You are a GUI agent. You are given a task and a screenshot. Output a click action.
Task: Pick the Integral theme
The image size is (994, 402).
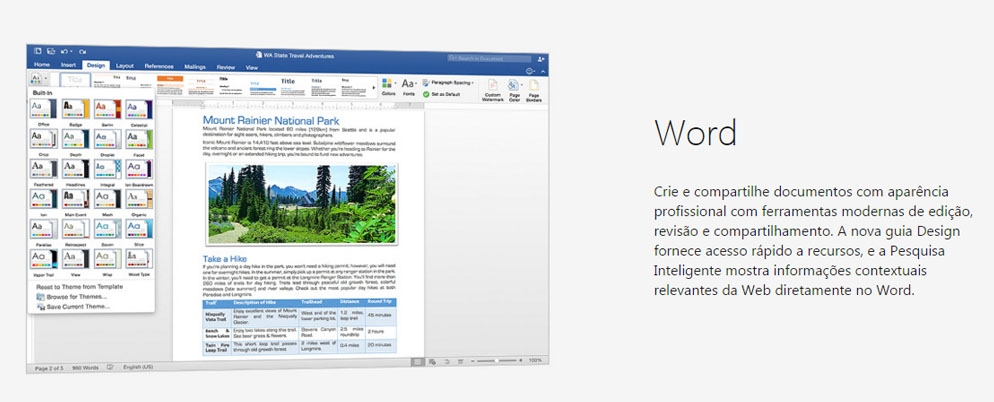[107, 169]
